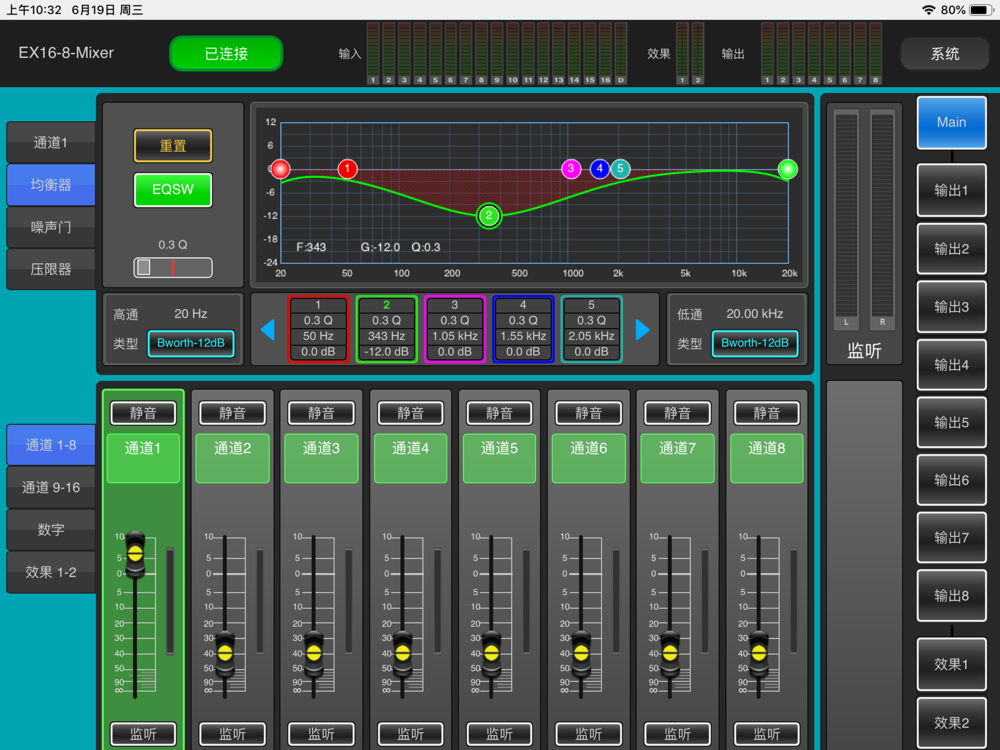Viewport: 1000px width, 750px height.
Task: Click the 通道8 fader knob
Action: pyautogui.click(x=758, y=653)
